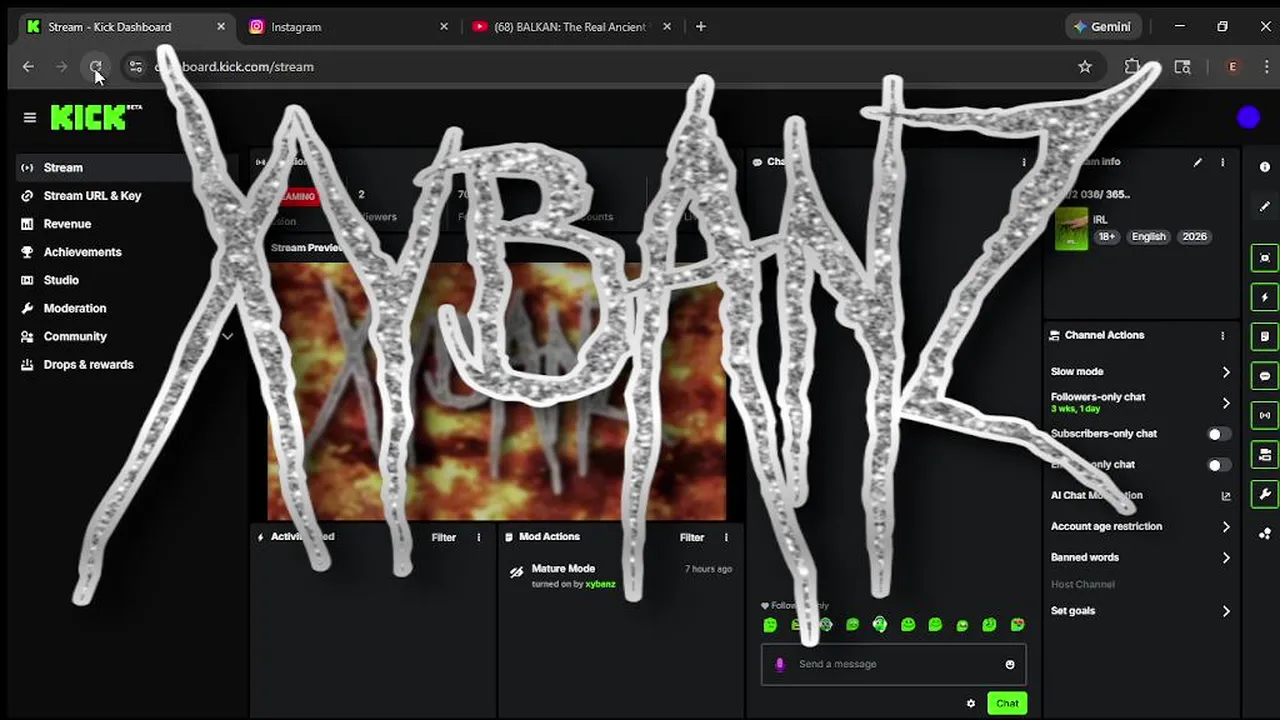Screen dimensions: 1280x720
Task: Expand Banned words settings
Action: [1226, 558]
